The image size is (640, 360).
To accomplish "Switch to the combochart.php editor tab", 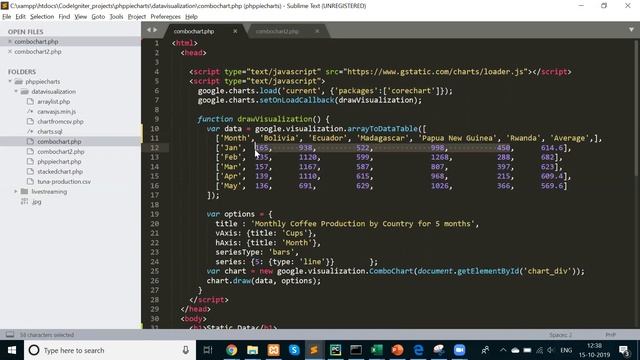I will (x=194, y=31).
